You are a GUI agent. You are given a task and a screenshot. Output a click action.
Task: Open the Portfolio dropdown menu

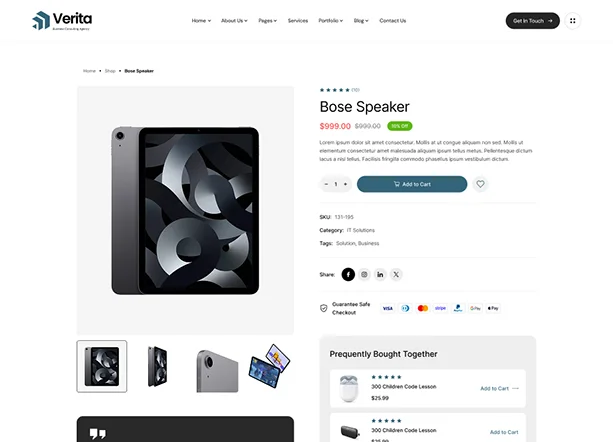click(330, 20)
